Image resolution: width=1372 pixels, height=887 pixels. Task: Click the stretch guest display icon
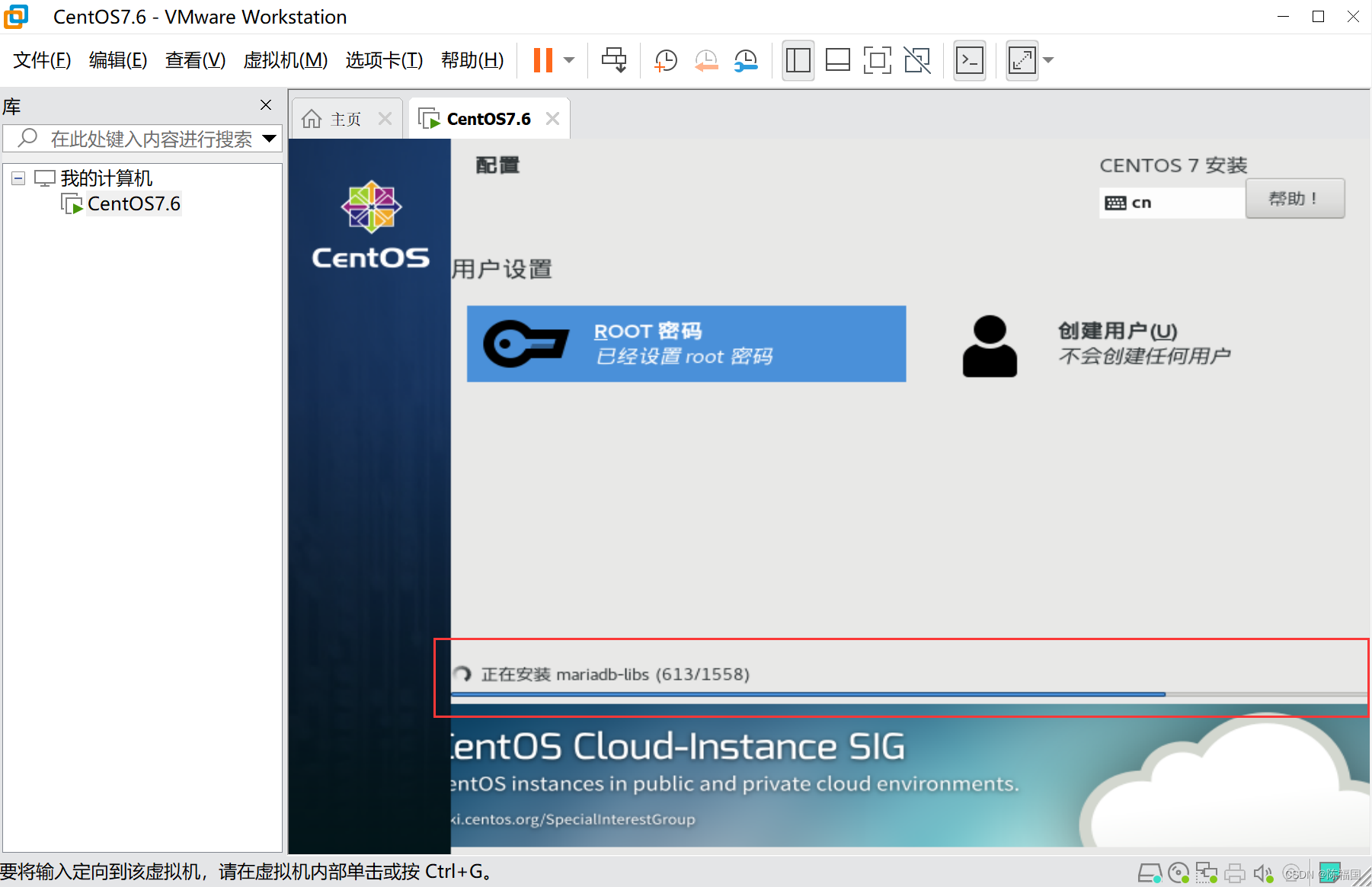[1022, 60]
